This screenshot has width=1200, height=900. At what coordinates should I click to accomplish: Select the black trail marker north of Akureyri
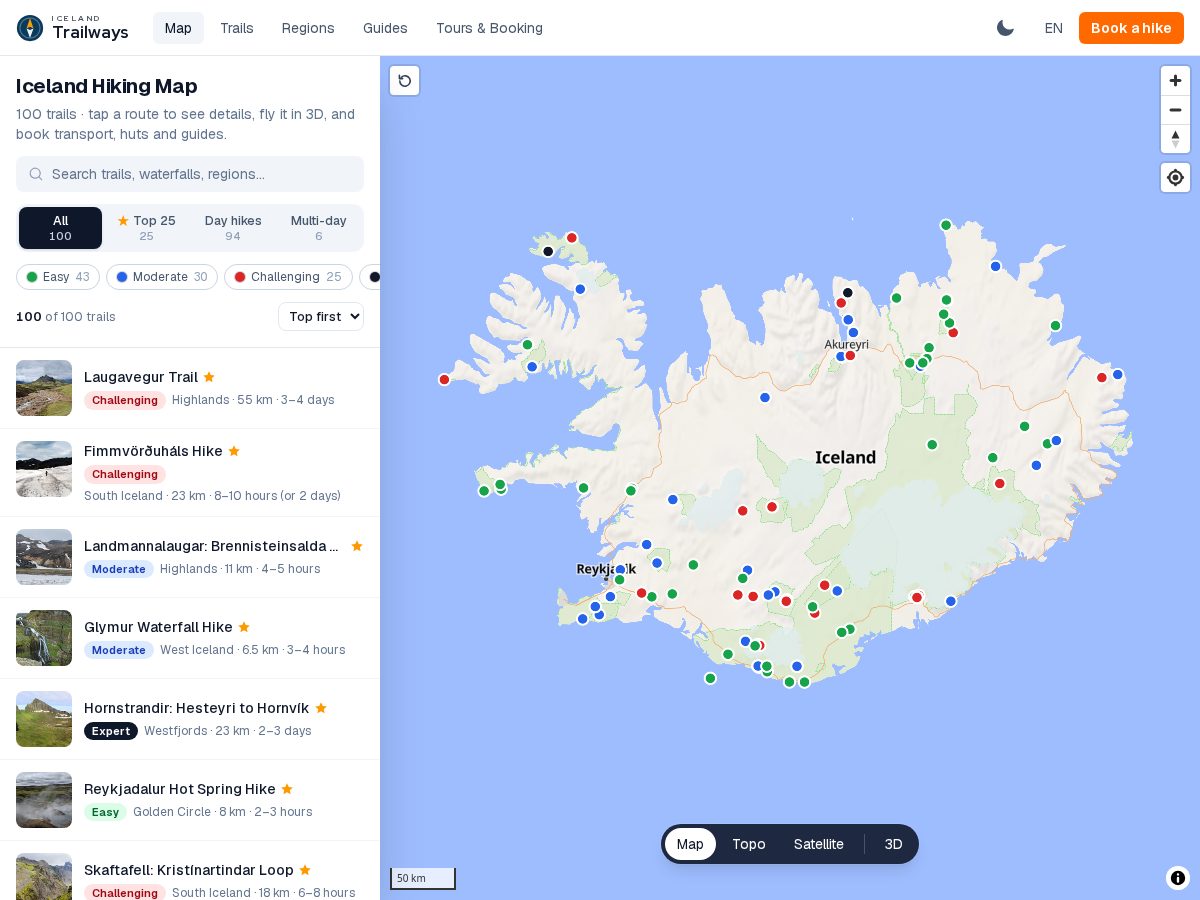coord(847,293)
